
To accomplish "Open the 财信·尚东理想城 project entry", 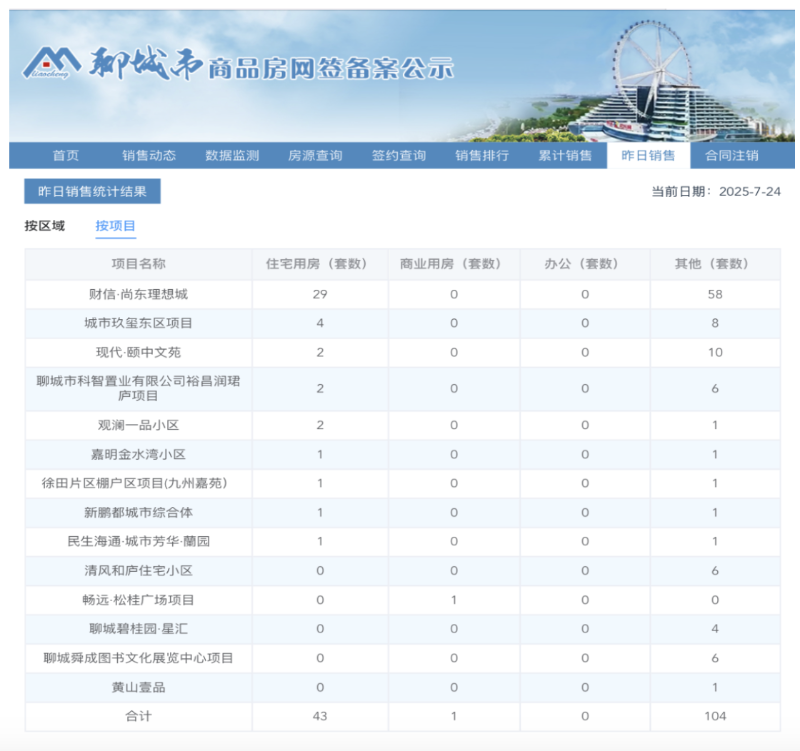I will pos(137,294).
